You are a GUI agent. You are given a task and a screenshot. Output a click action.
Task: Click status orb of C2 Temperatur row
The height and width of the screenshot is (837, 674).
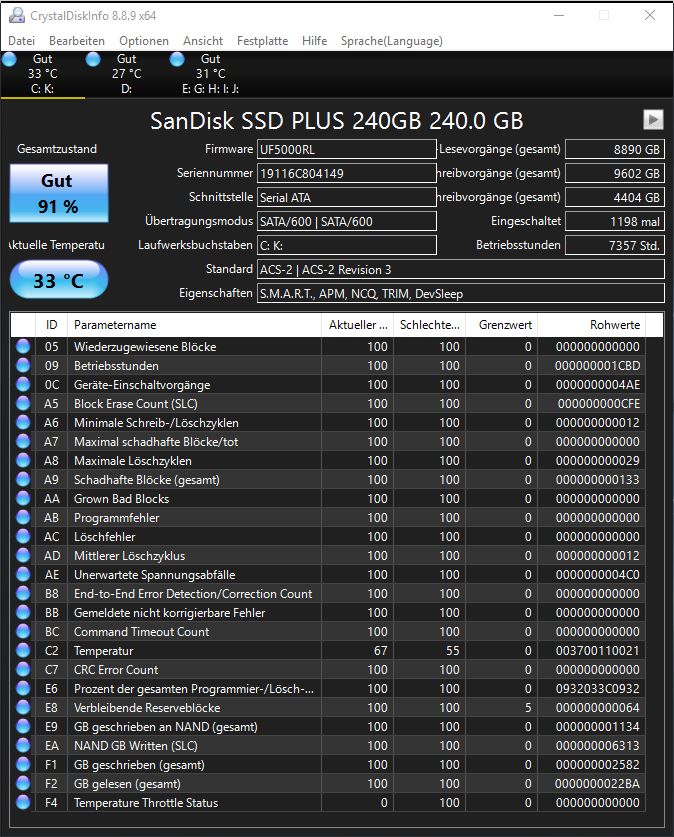(23, 651)
